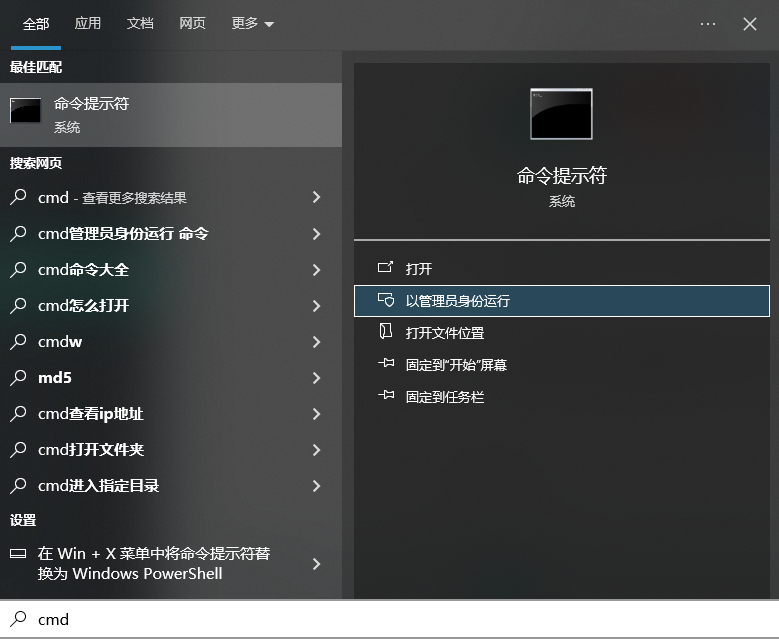Screen dimensions: 779x639
Task: Switch to the 全部 tab
Action: tap(36, 24)
